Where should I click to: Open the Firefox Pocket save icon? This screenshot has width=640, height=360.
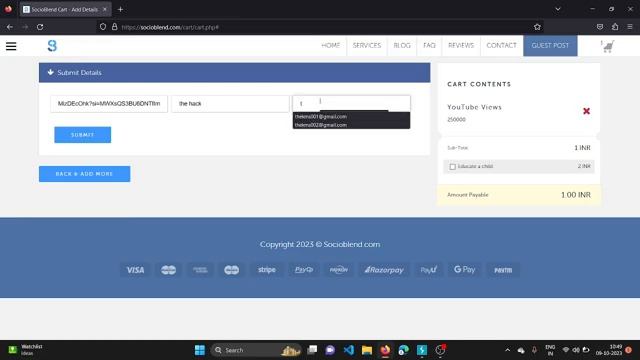coord(600,27)
